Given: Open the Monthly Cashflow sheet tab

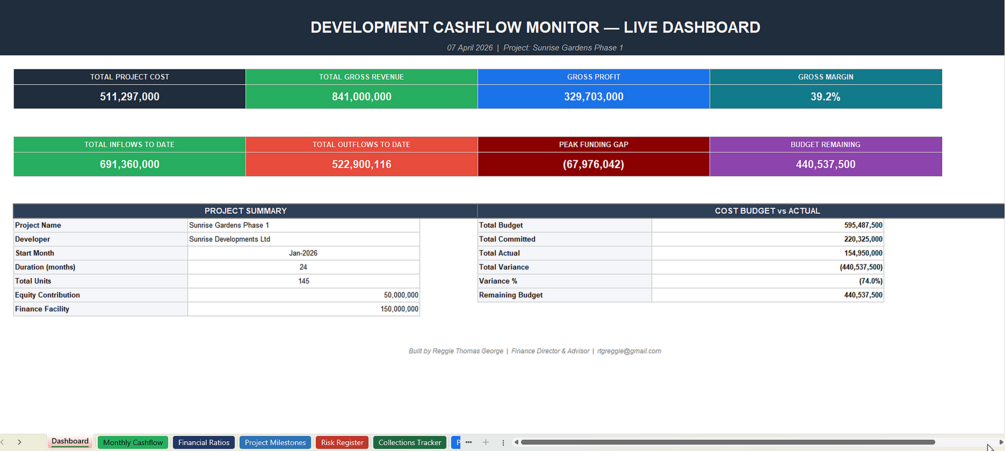Looking at the screenshot, I should point(133,443).
